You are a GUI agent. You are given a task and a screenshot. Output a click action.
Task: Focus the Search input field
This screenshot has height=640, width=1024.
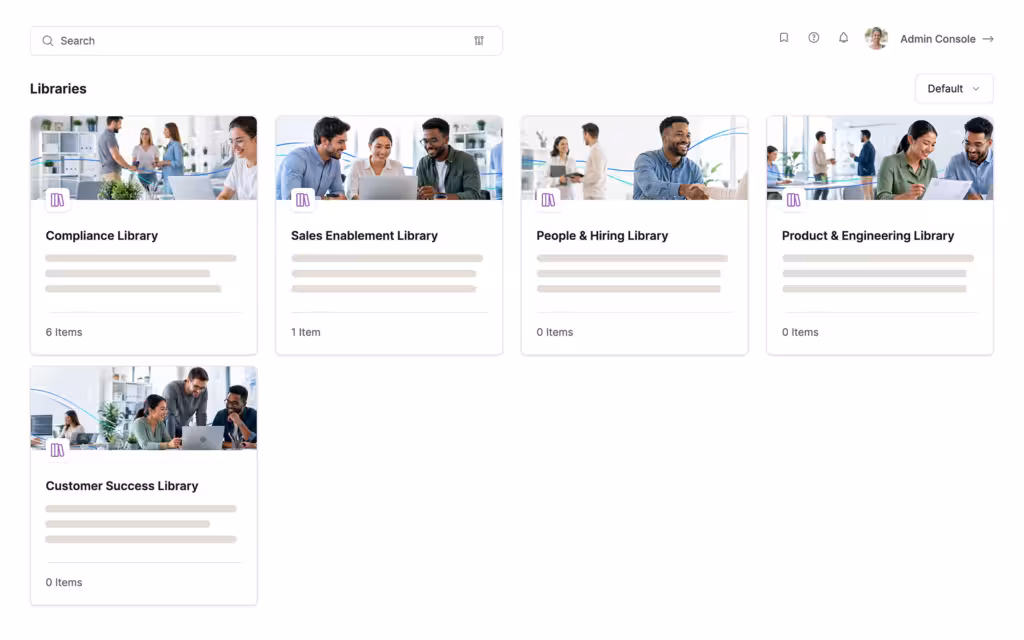pos(266,40)
